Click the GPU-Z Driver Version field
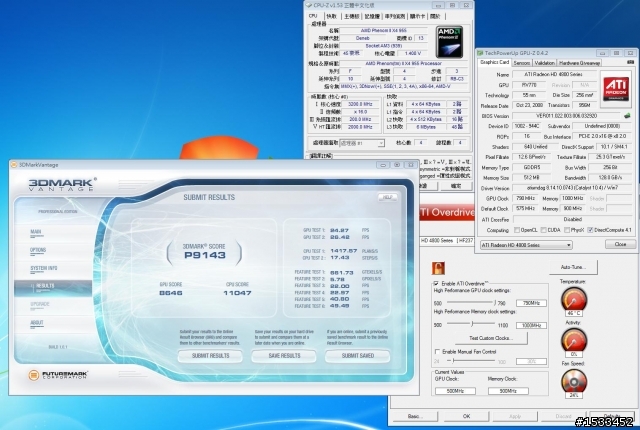 click(572, 188)
